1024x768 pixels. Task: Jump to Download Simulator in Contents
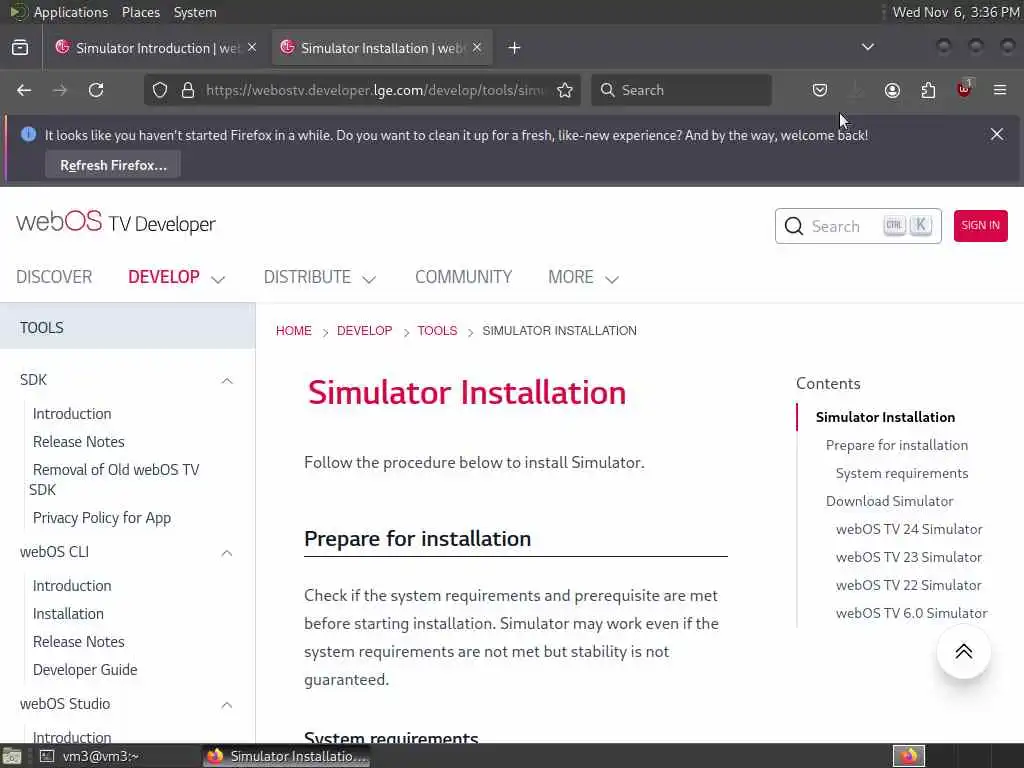click(889, 502)
